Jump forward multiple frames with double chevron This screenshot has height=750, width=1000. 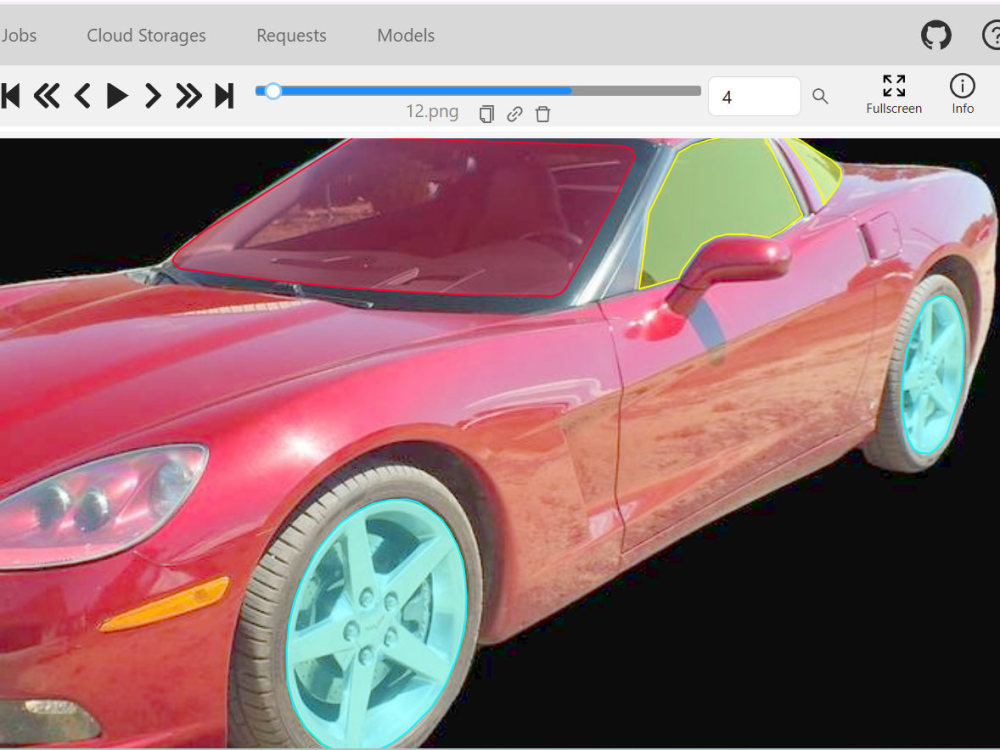click(x=189, y=96)
